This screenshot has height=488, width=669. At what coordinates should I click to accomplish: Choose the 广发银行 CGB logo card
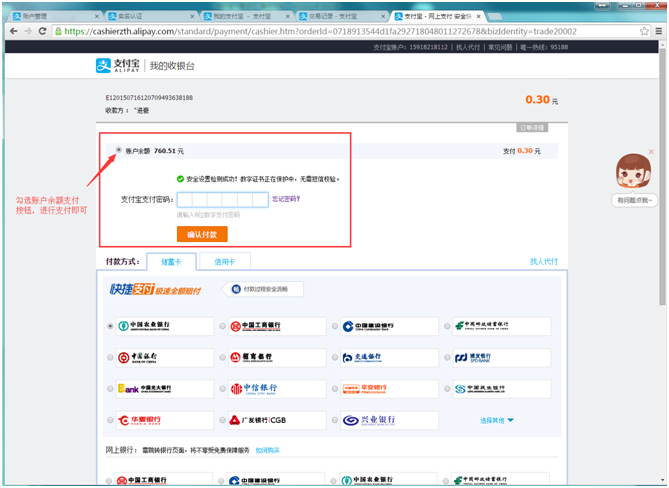(277, 420)
